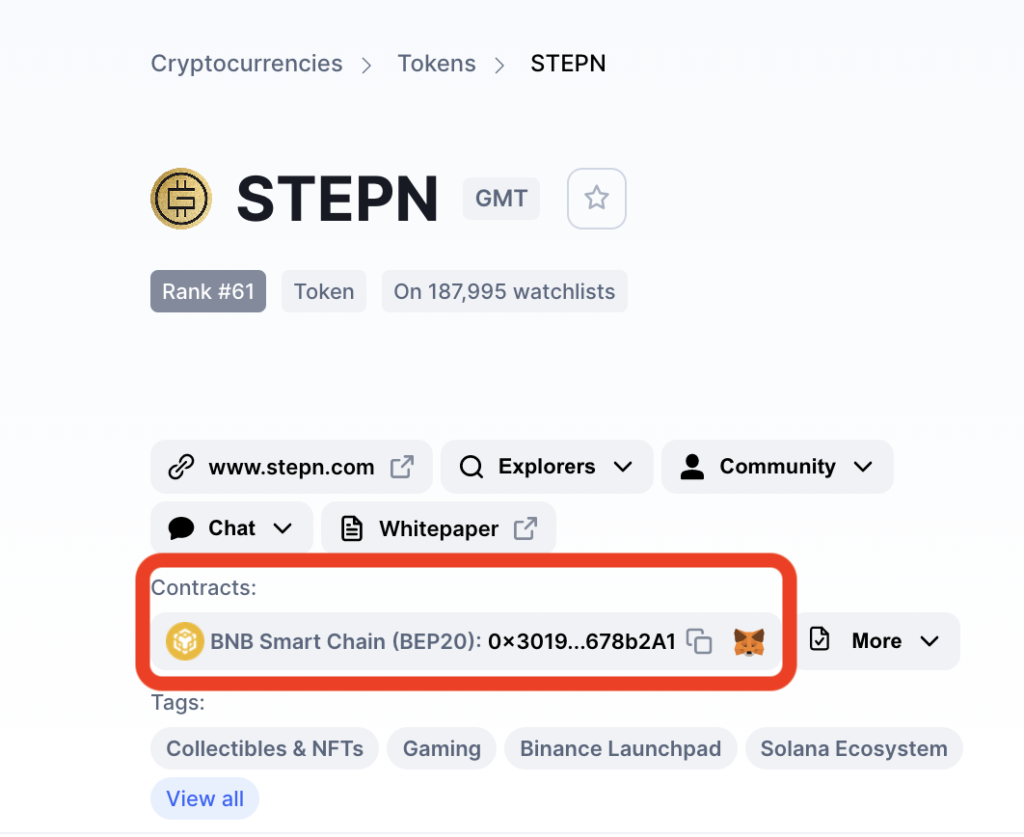The image size is (1024, 837).
Task: Click the Community person icon
Action: click(x=692, y=467)
